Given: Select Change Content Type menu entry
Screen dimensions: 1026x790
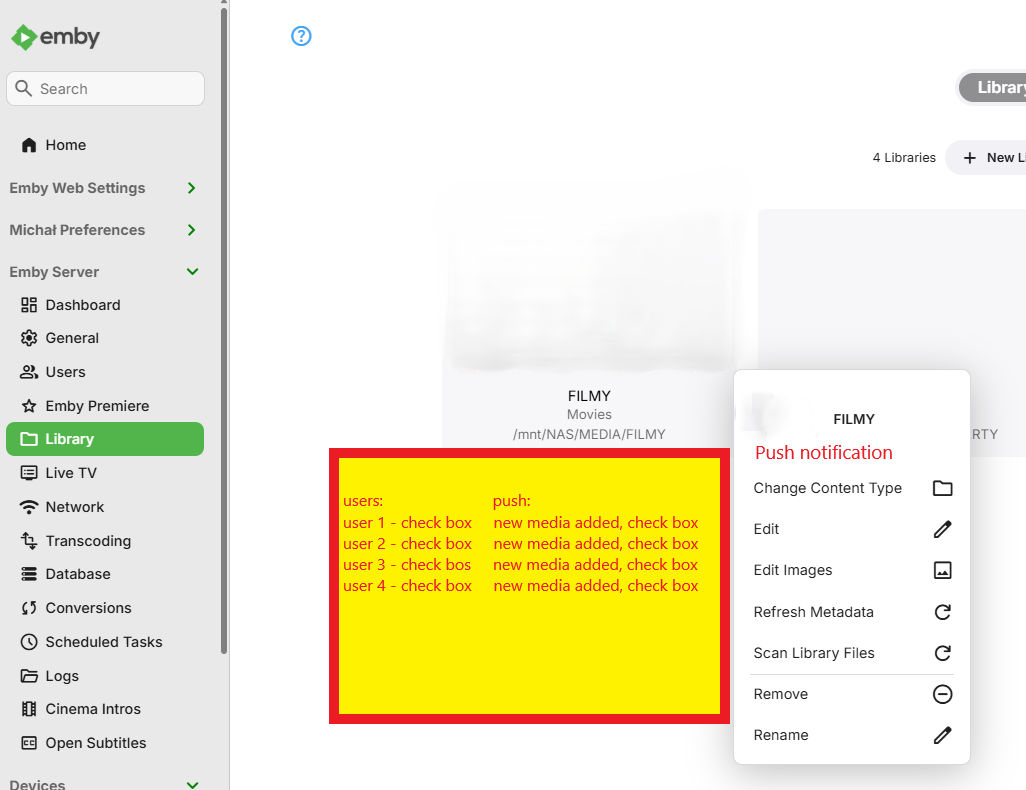Looking at the screenshot, I should (852, 488).
